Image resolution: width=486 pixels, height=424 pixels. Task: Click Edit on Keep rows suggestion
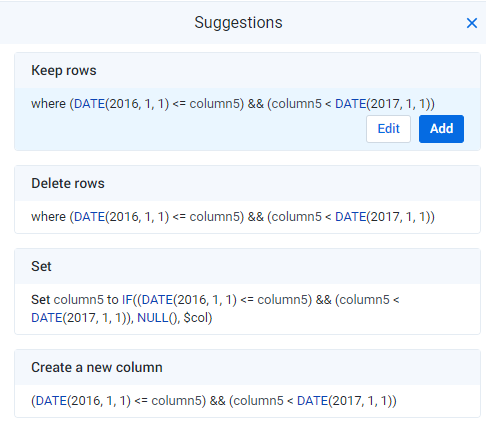(x=388, y=129)
